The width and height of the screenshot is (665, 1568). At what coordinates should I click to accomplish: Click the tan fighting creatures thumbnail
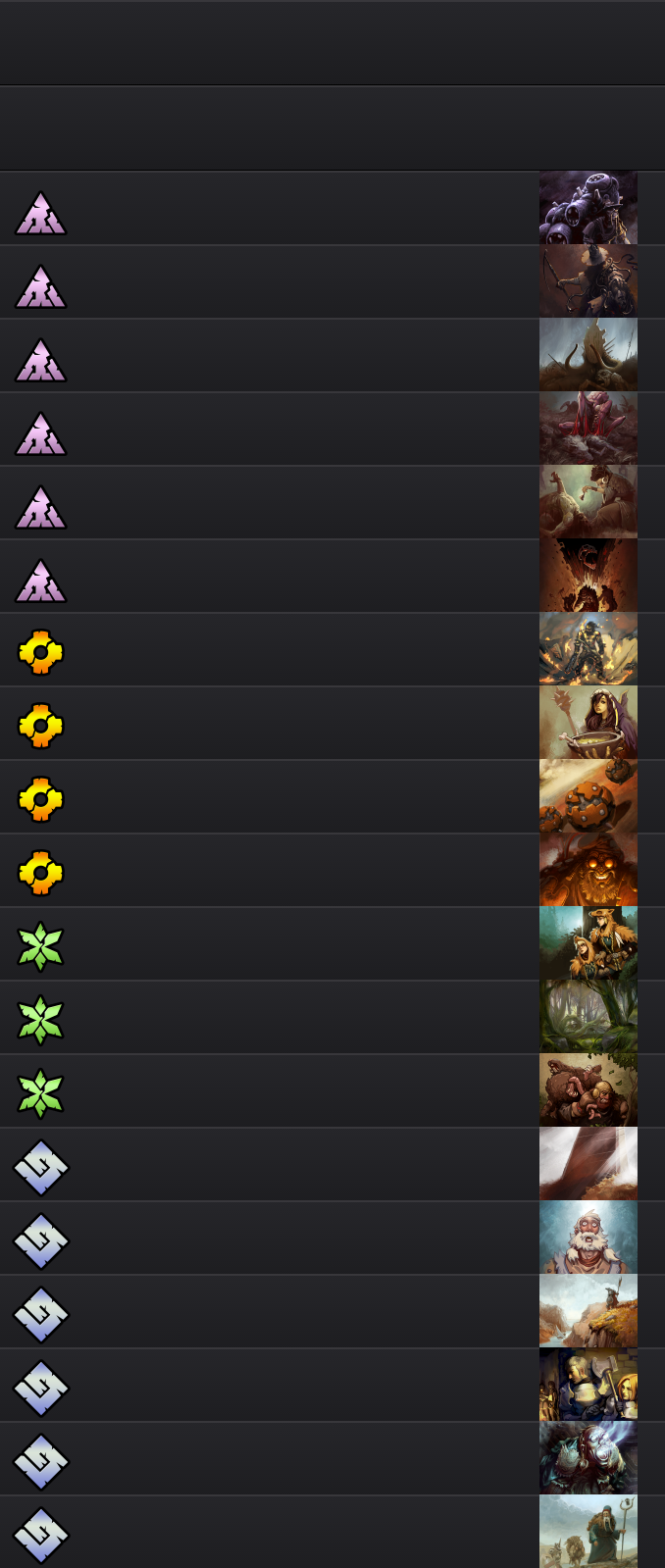tap(588, 502)
